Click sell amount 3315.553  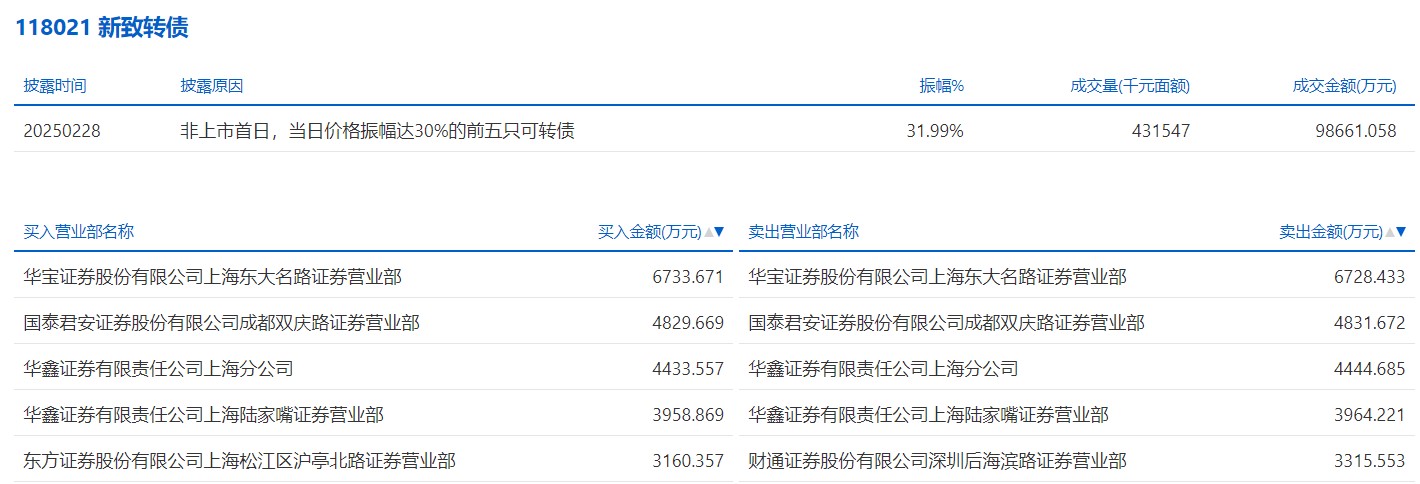coord(1369,461)
